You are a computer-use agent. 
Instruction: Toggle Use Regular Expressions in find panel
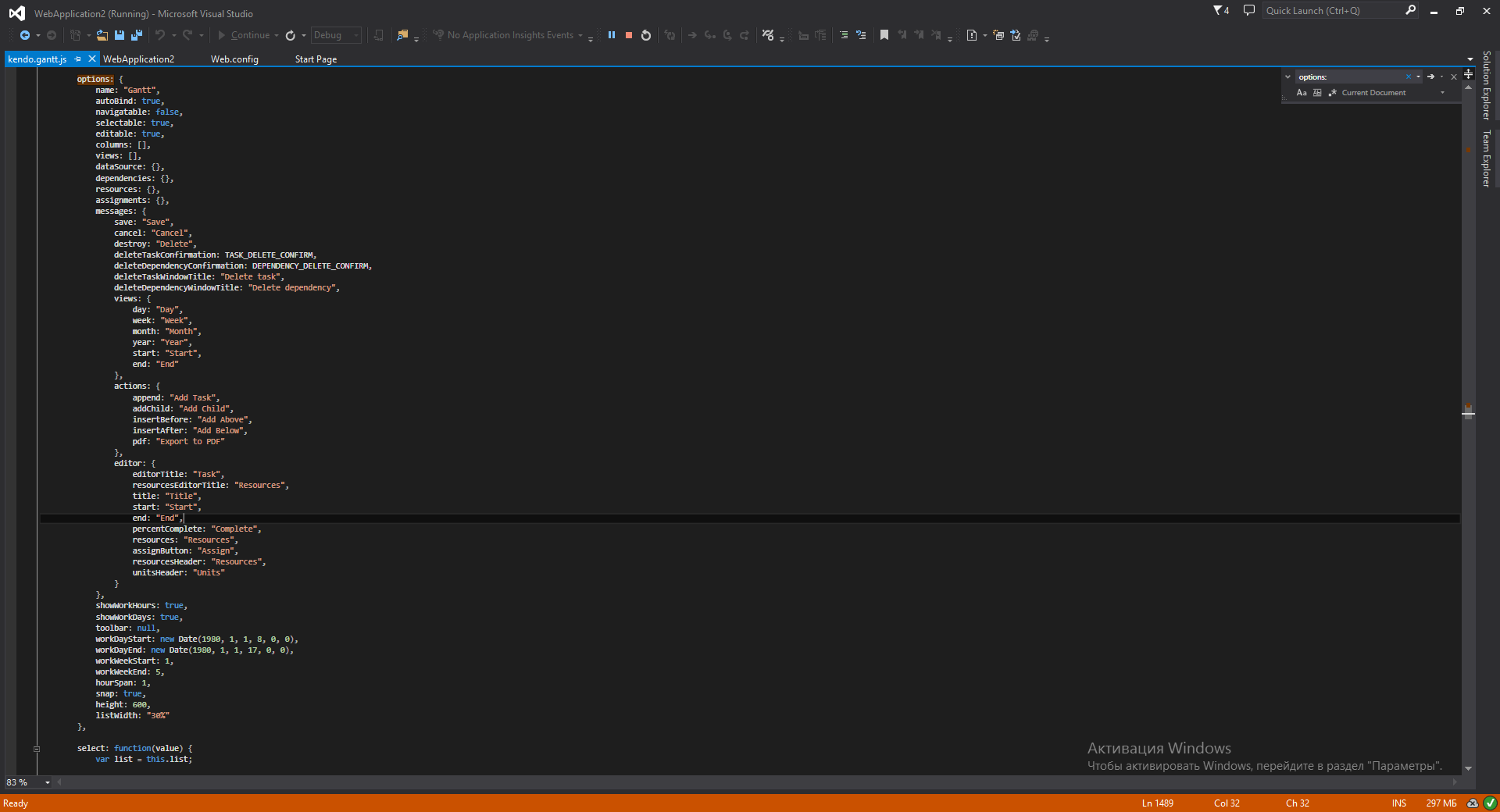(1333, 93)
